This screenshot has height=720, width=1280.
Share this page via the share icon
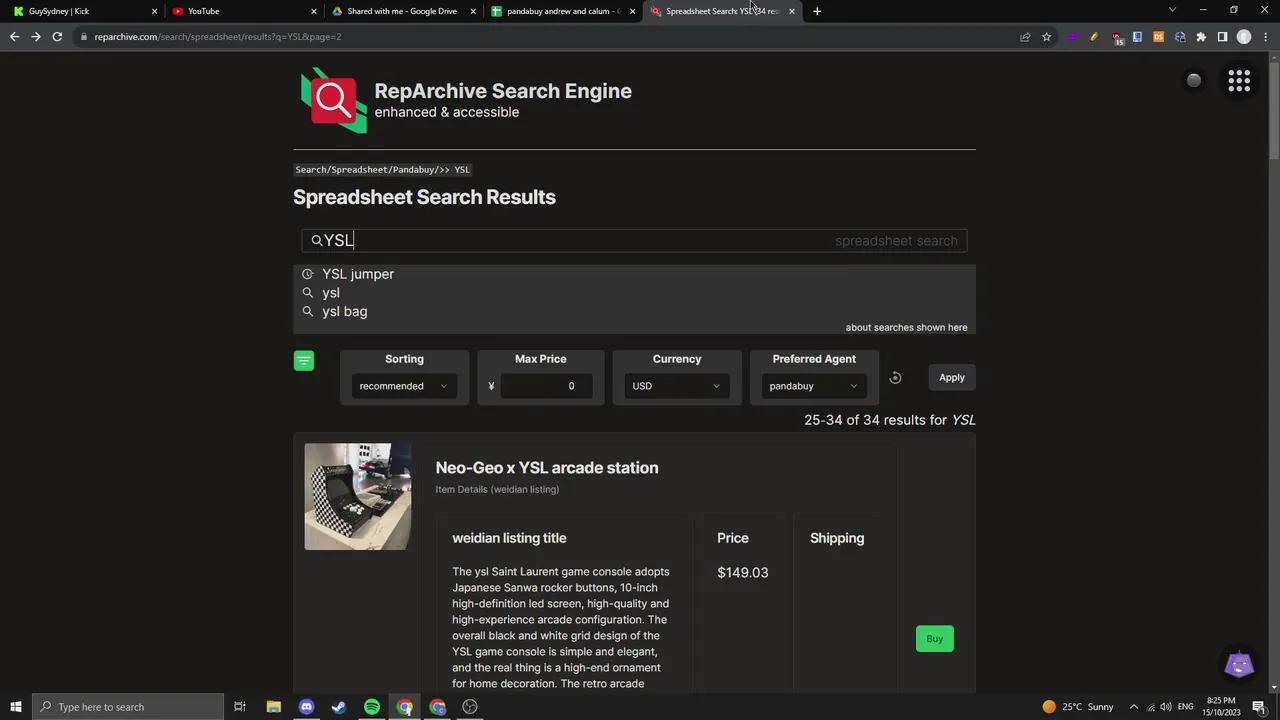pos(1025,37)
